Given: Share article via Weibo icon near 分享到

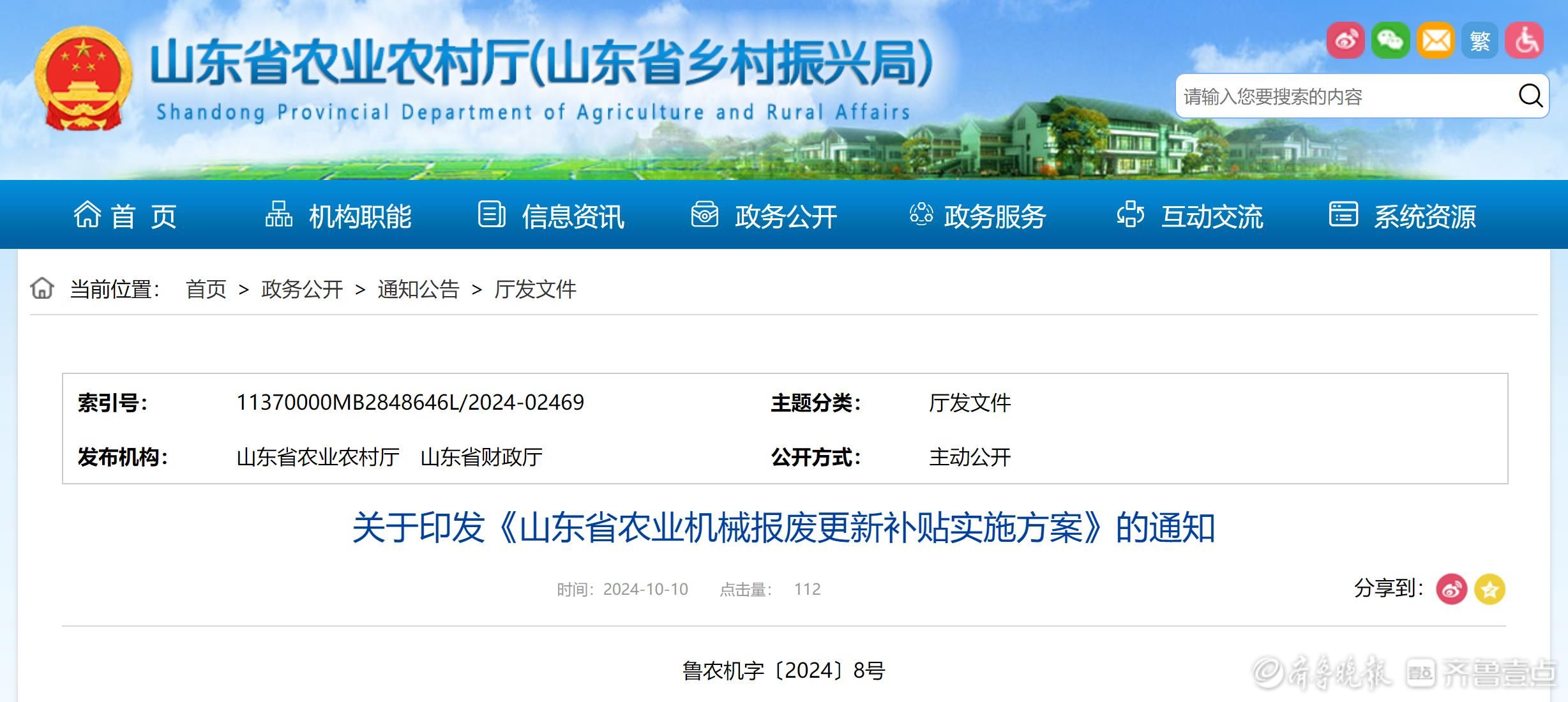Looking at the screenshot, I should 1451,589.
